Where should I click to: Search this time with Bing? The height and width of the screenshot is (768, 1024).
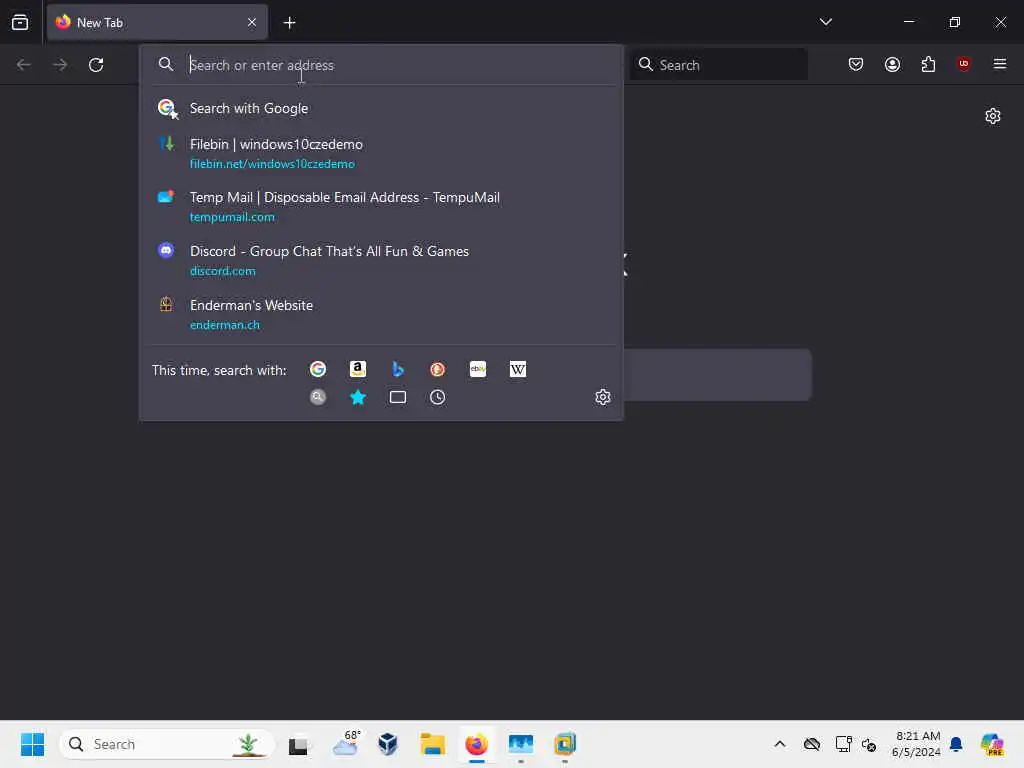tap(398, 370)
